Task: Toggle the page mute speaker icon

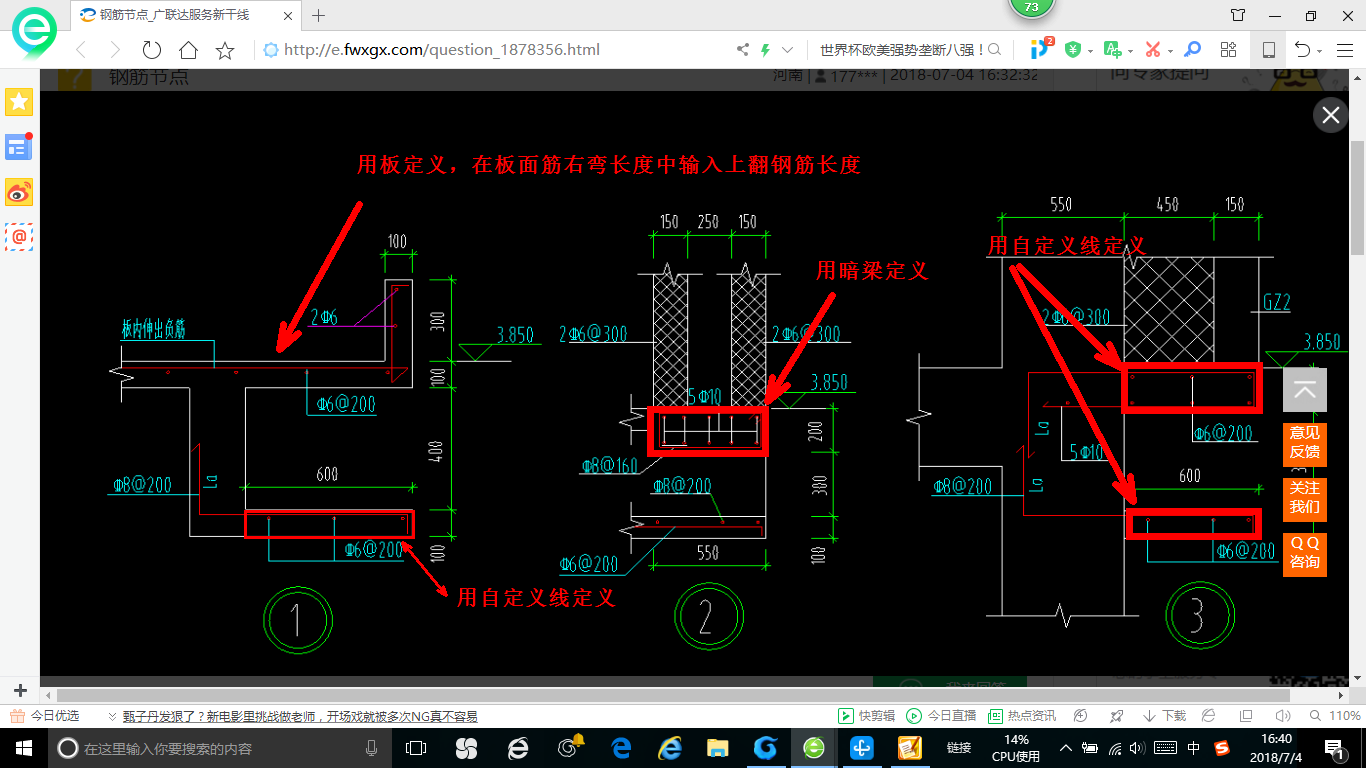Action: 1282,716
